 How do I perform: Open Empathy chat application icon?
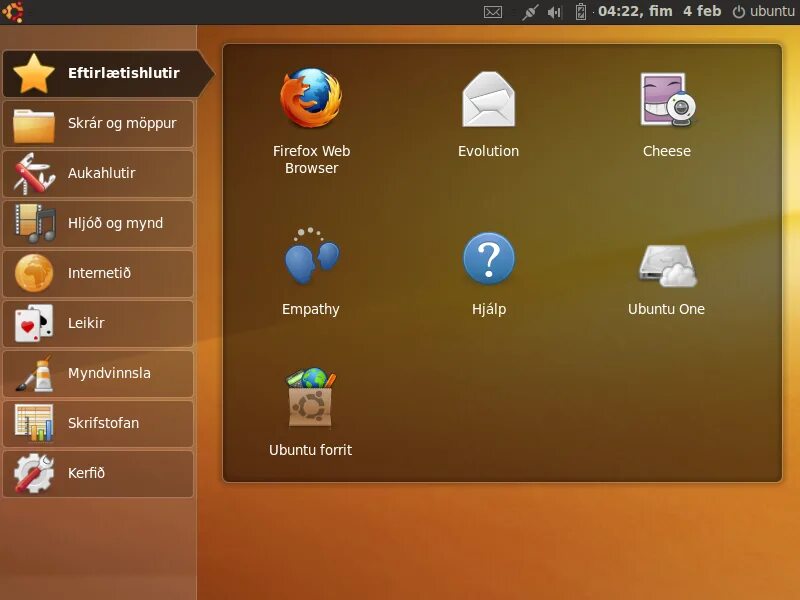[311, 256]
